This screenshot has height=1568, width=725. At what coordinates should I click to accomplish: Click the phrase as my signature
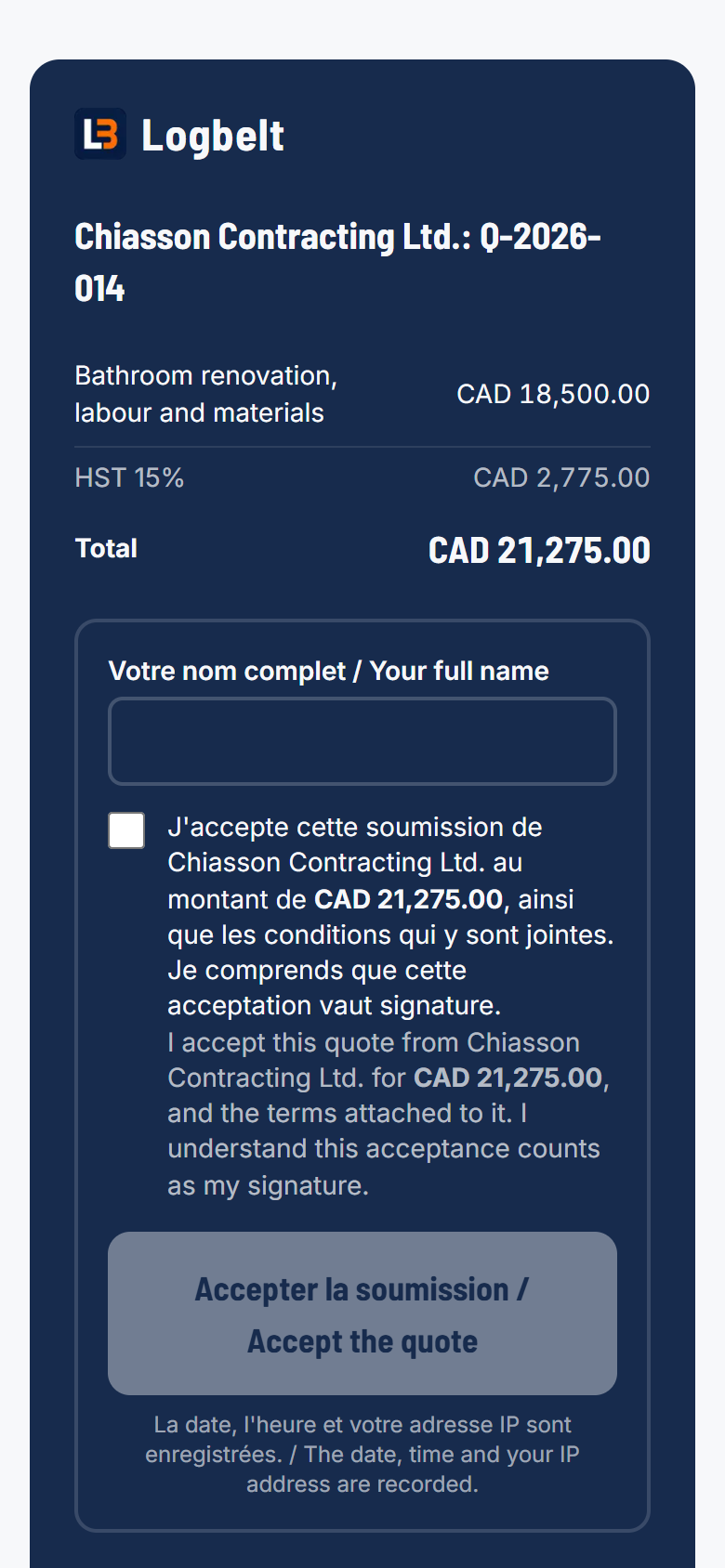click(x=268, y=1185)
